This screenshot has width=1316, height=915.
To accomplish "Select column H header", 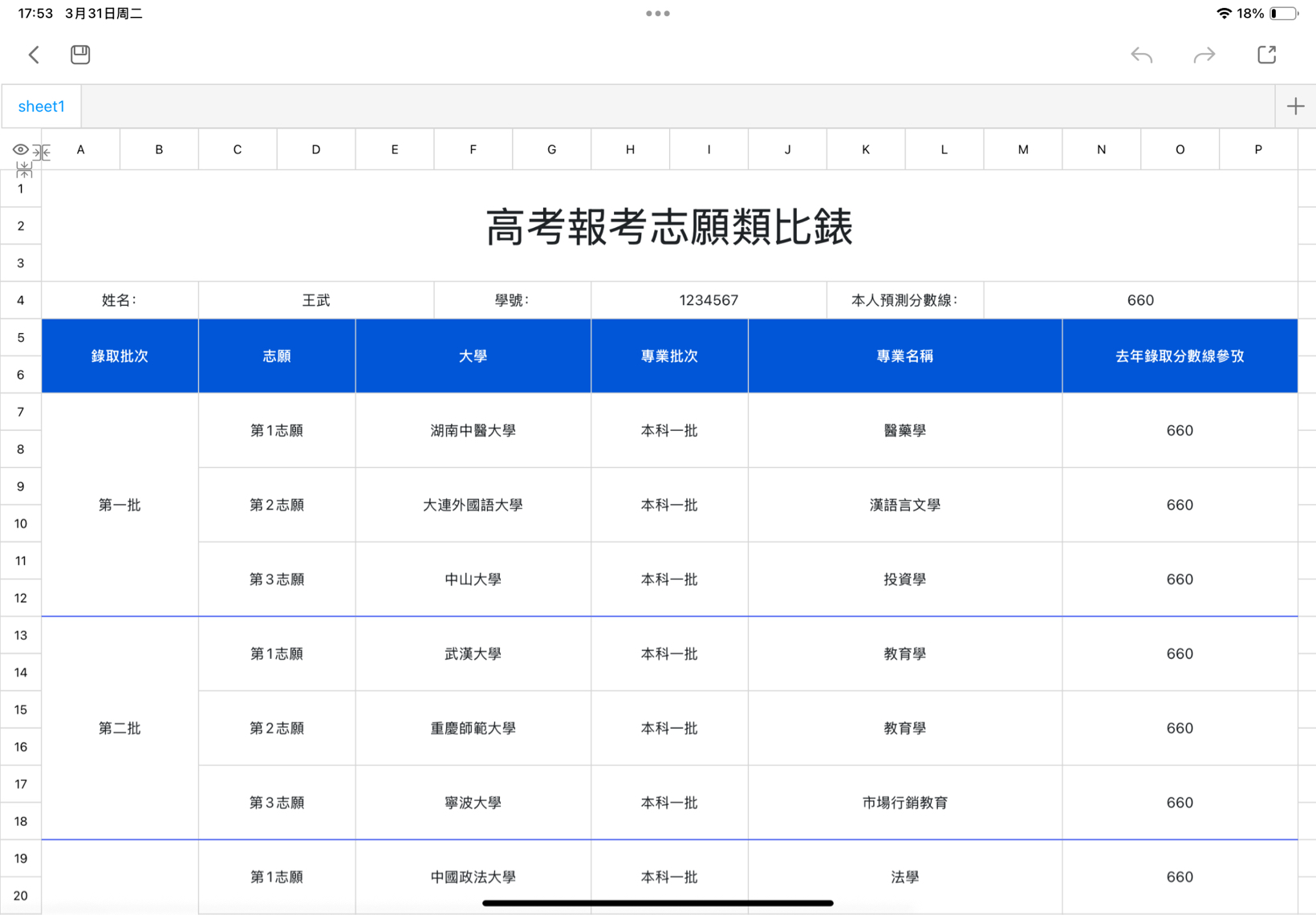I will [630, 149].
